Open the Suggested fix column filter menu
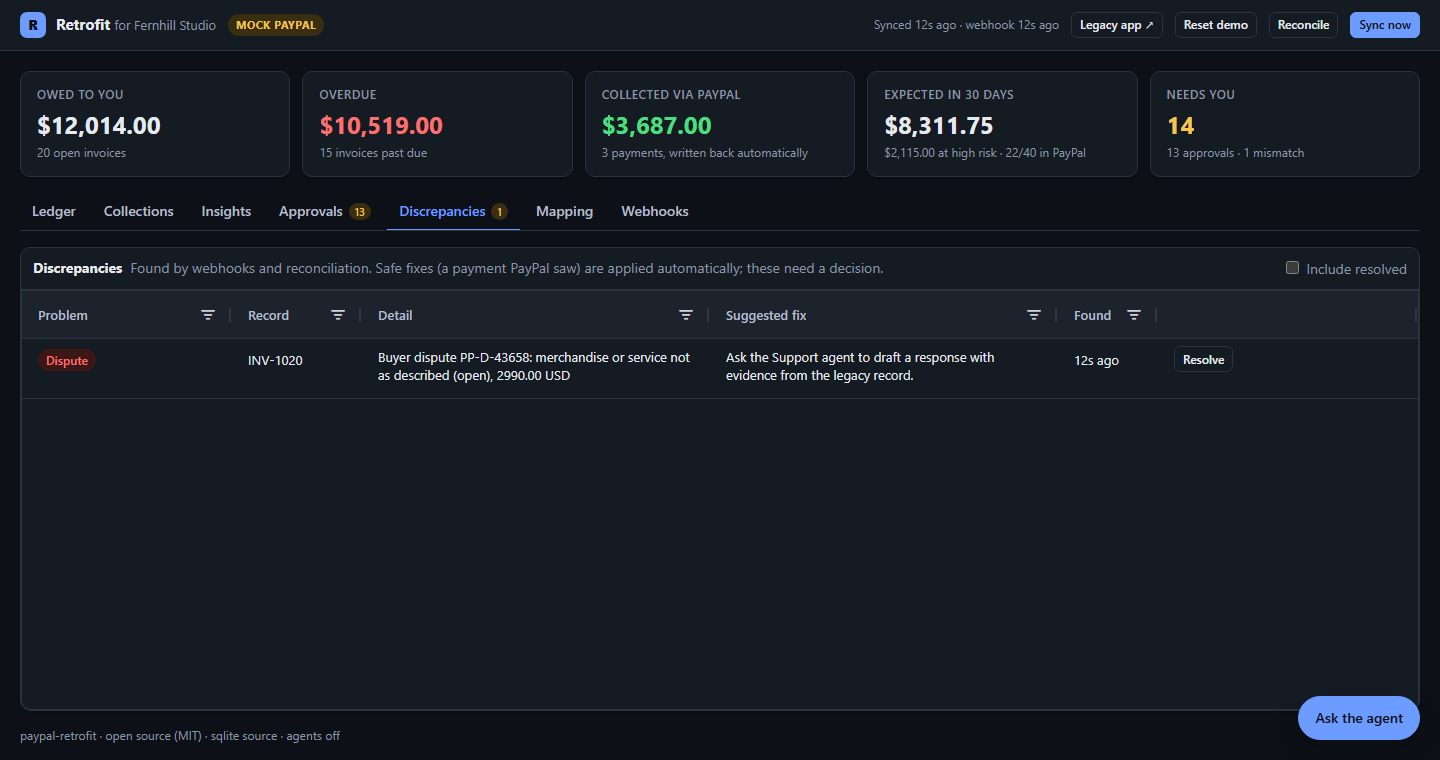The width and height of the screenshot is (1440, 760). pyautogui.click(x=1034, y=315)
